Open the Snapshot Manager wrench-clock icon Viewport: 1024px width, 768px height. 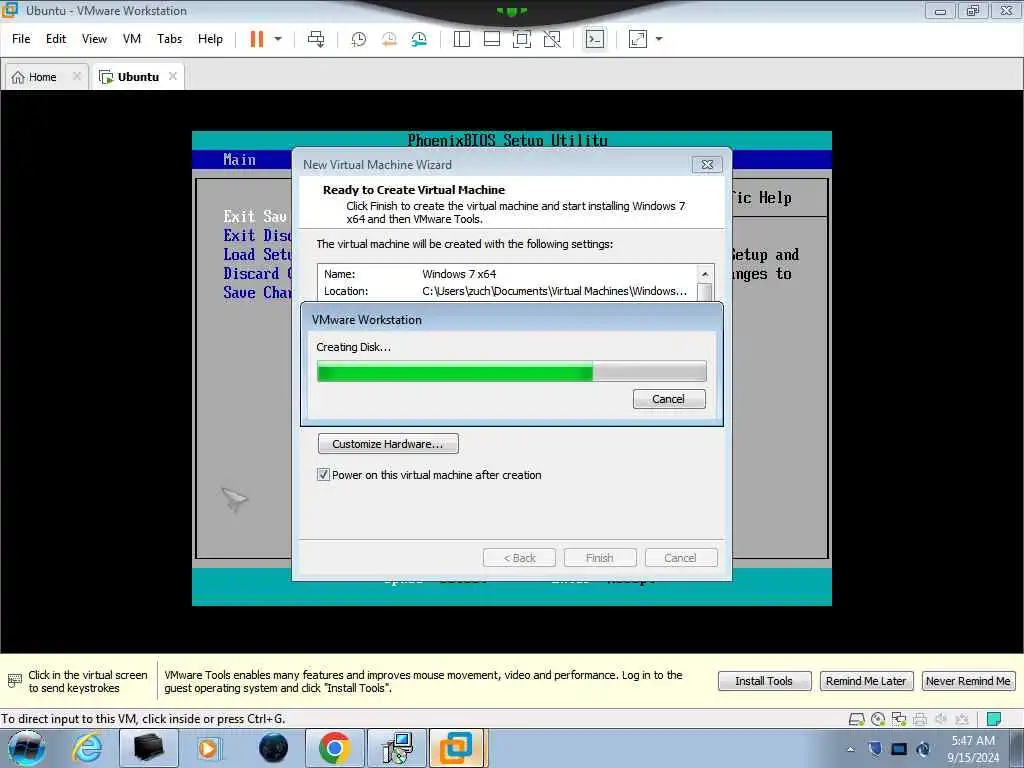point(419,39)
